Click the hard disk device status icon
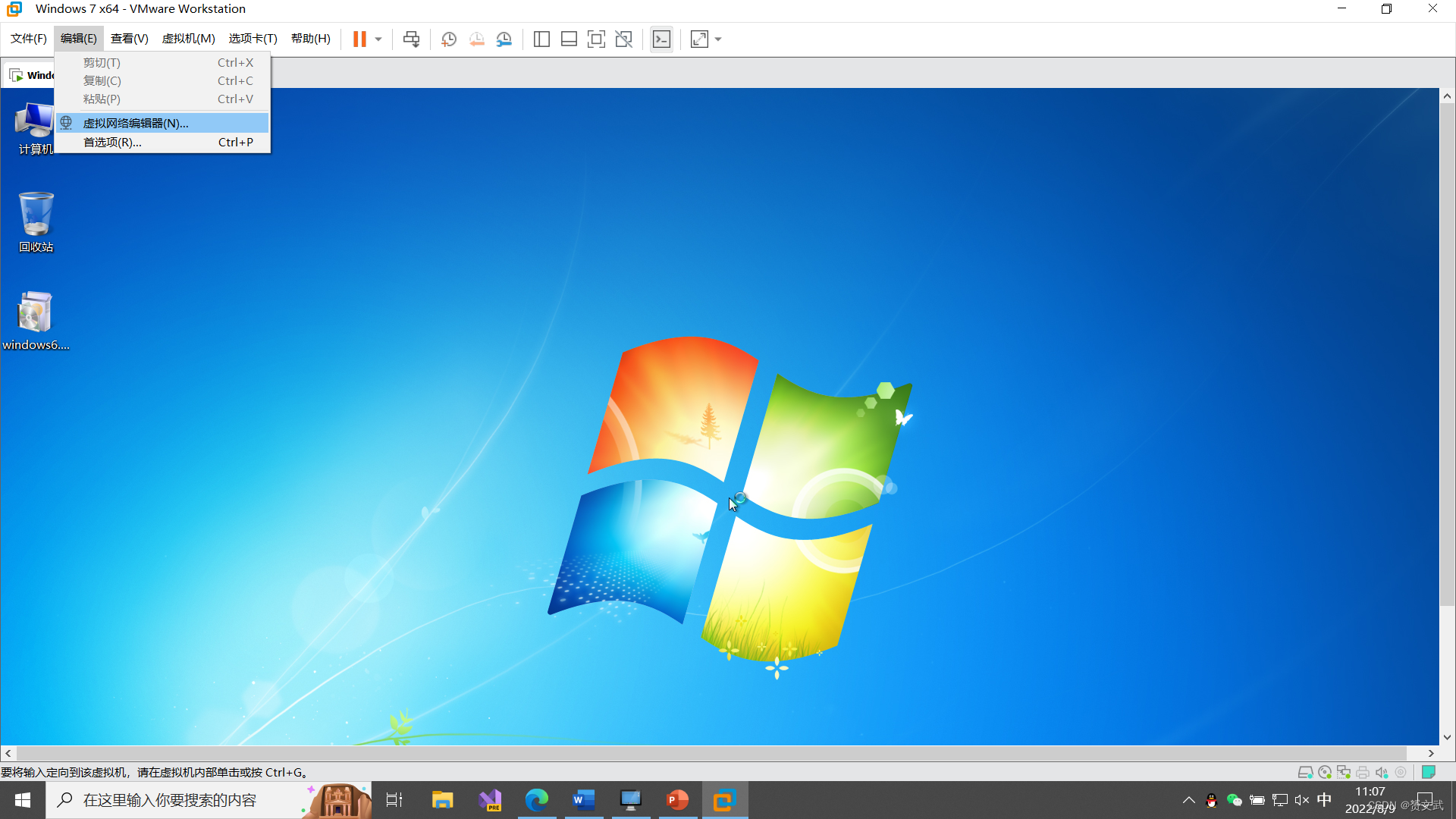1456x819 pixels. (x=1305, y=772)
